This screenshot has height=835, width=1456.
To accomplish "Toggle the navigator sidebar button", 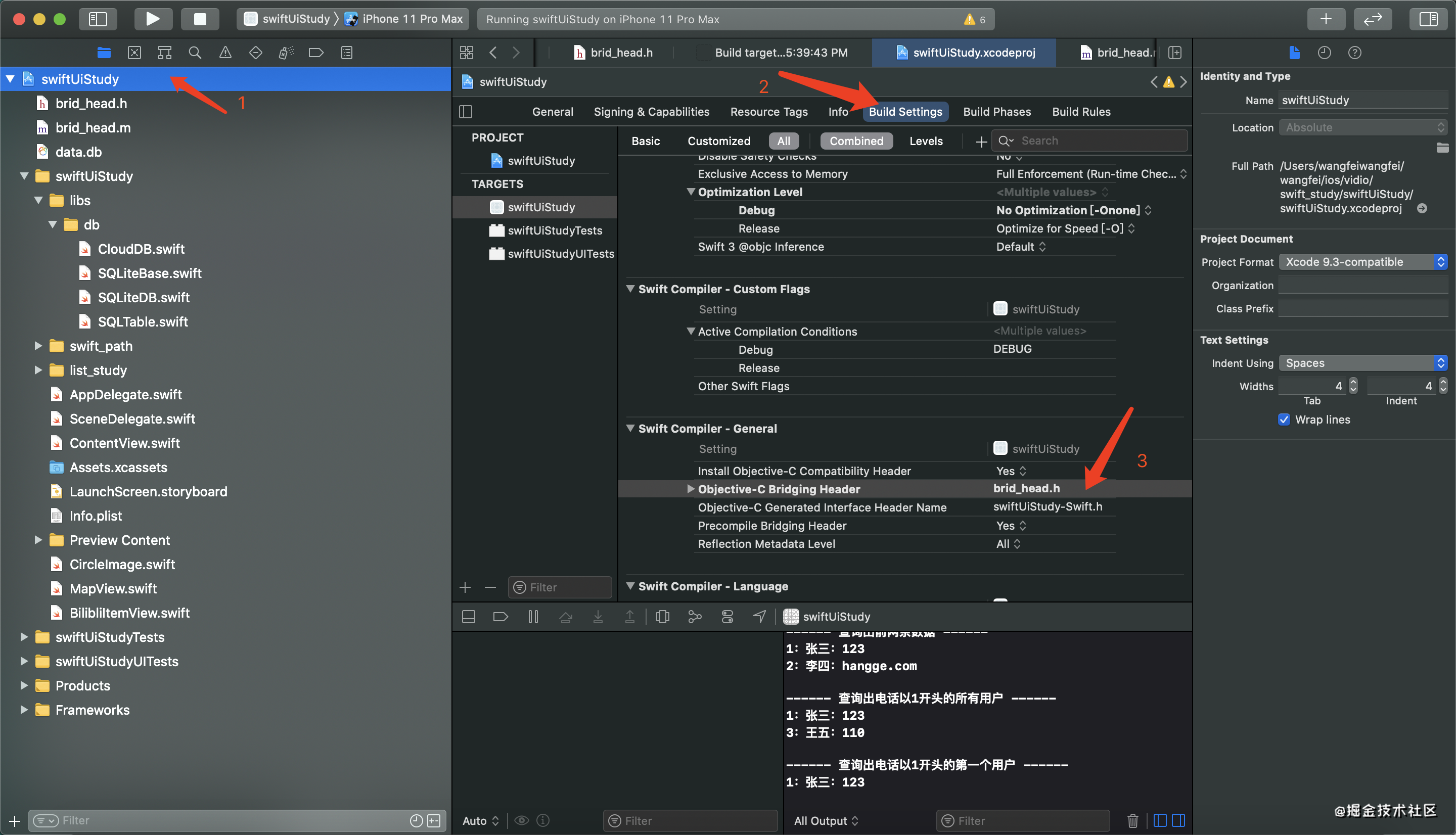I will point(98,19).
